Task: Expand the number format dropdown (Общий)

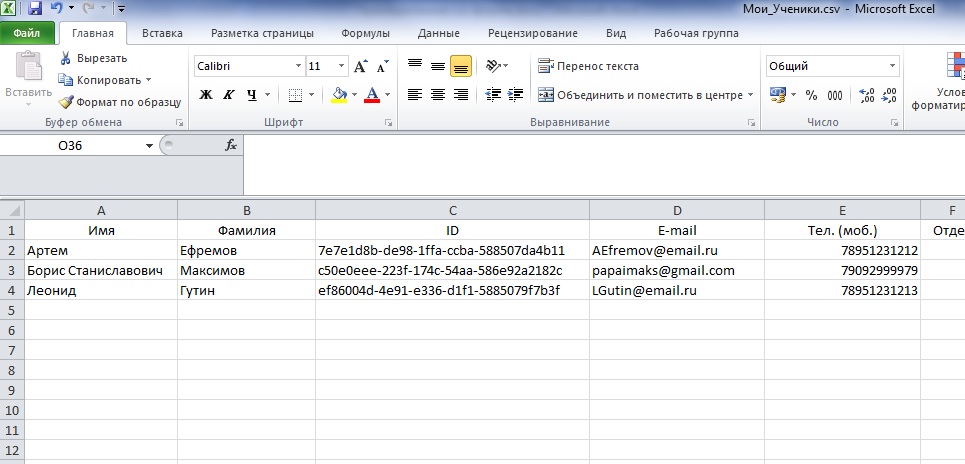Action: [893, 66]
